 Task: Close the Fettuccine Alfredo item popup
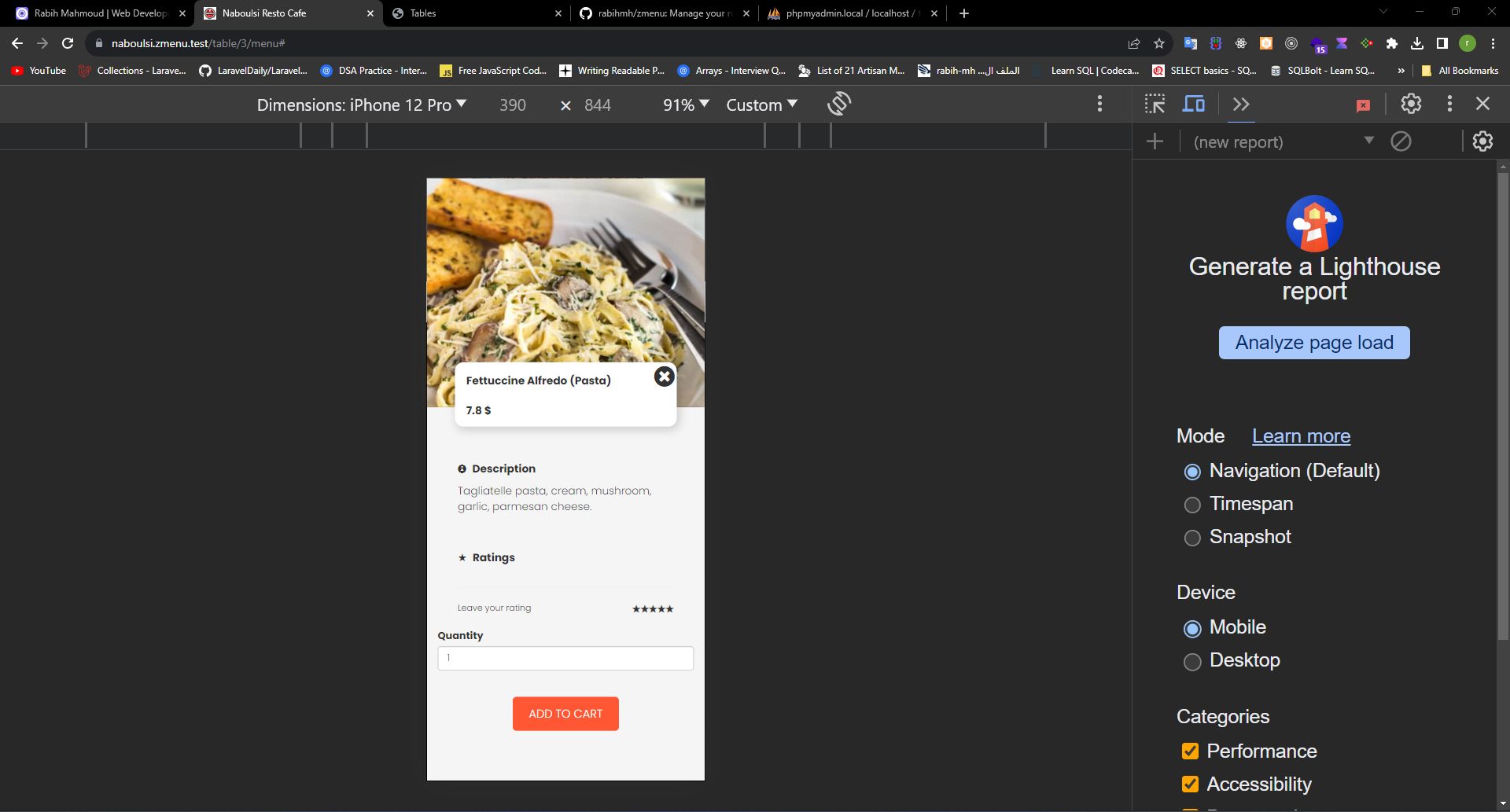665,377
